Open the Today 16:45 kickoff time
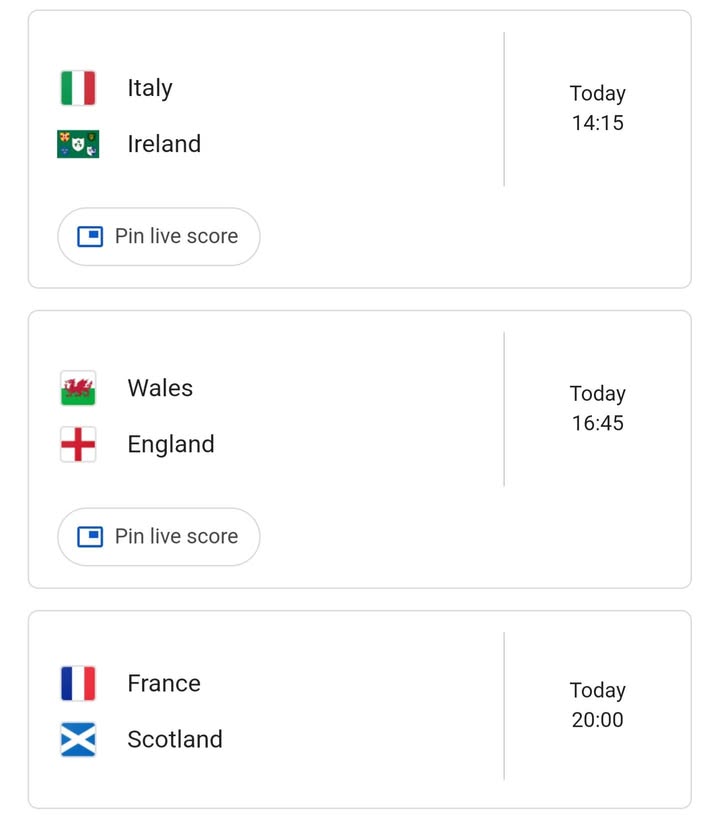 click(x=598, y=409)
